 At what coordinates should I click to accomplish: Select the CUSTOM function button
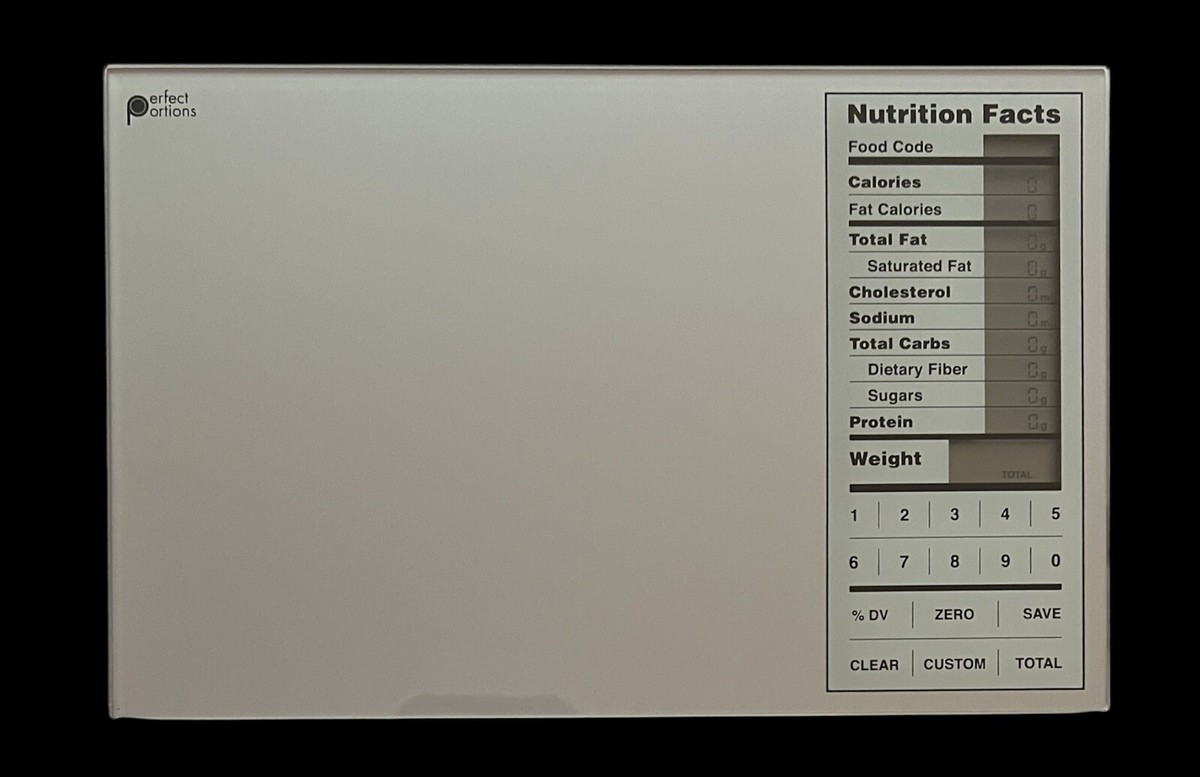955,663
